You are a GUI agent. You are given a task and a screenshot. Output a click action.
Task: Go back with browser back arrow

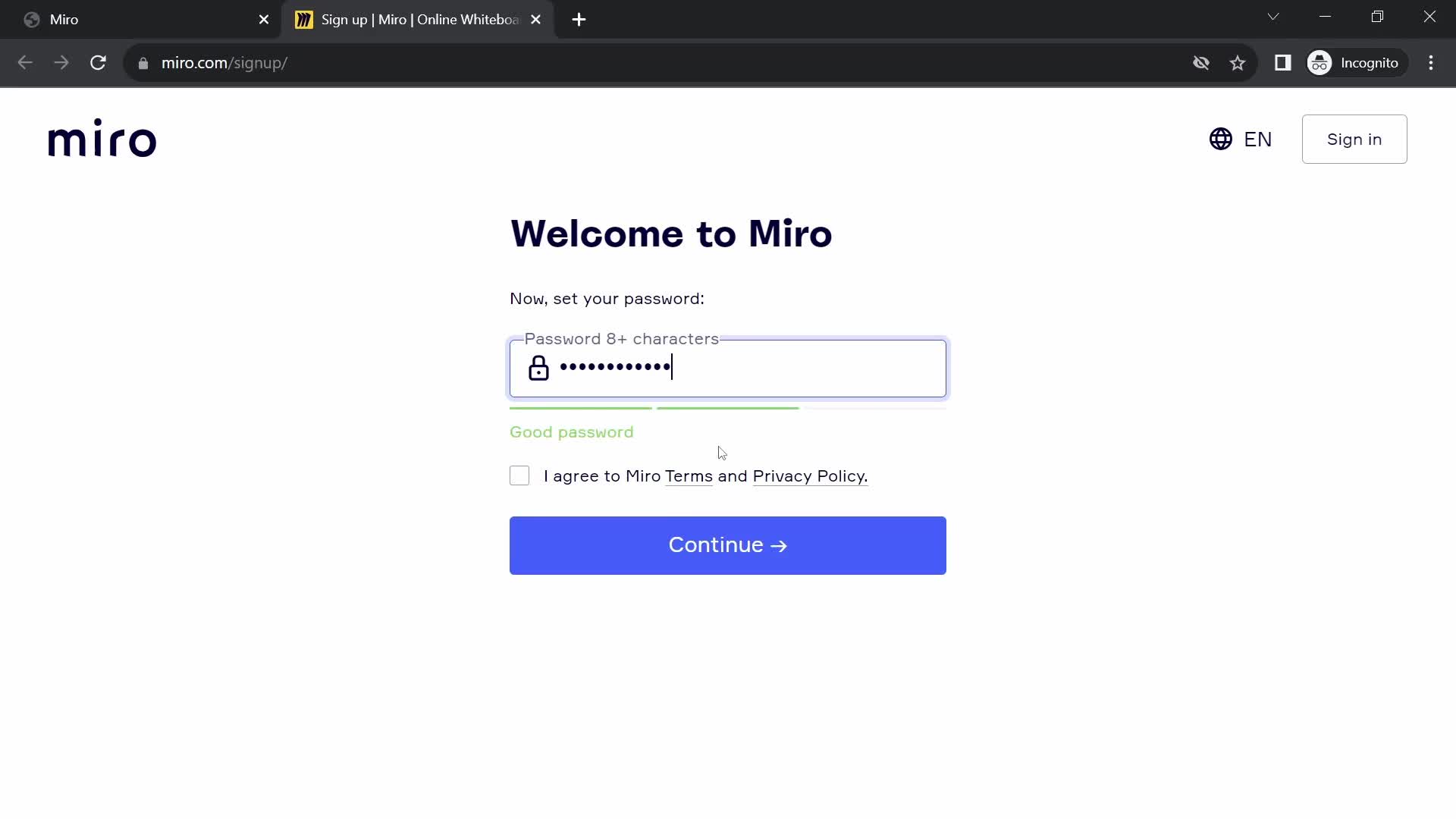pyautogui.click(x=25, y=63)
